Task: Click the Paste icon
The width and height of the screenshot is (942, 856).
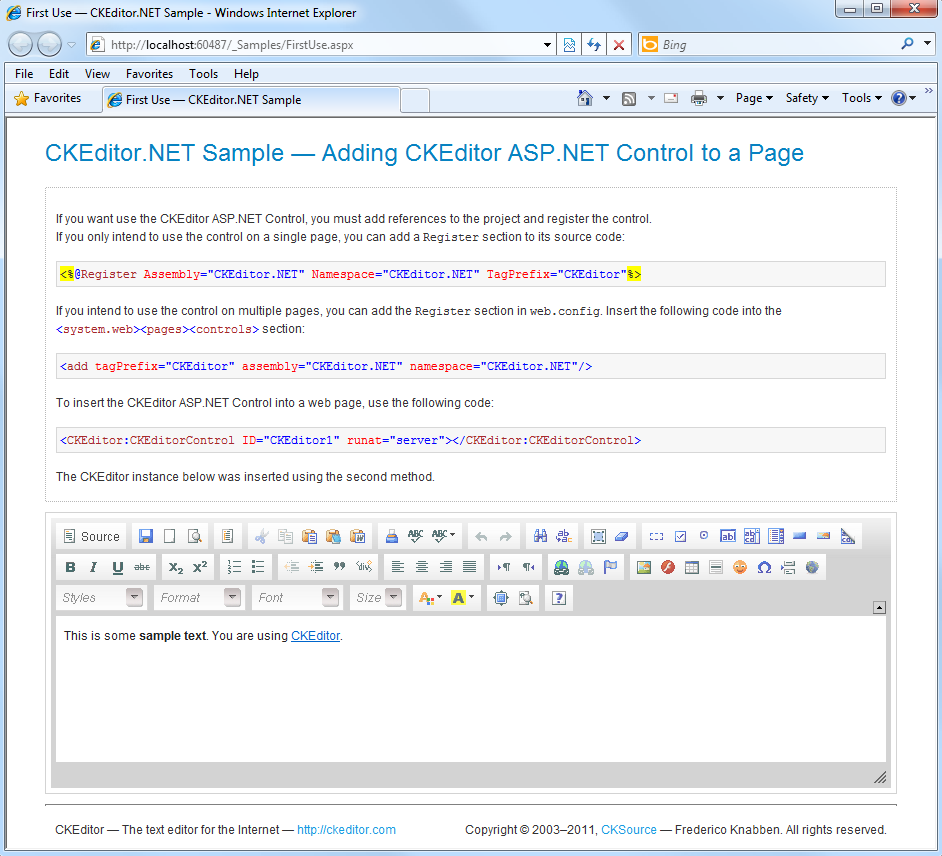Action: click(x=309, y=536)
